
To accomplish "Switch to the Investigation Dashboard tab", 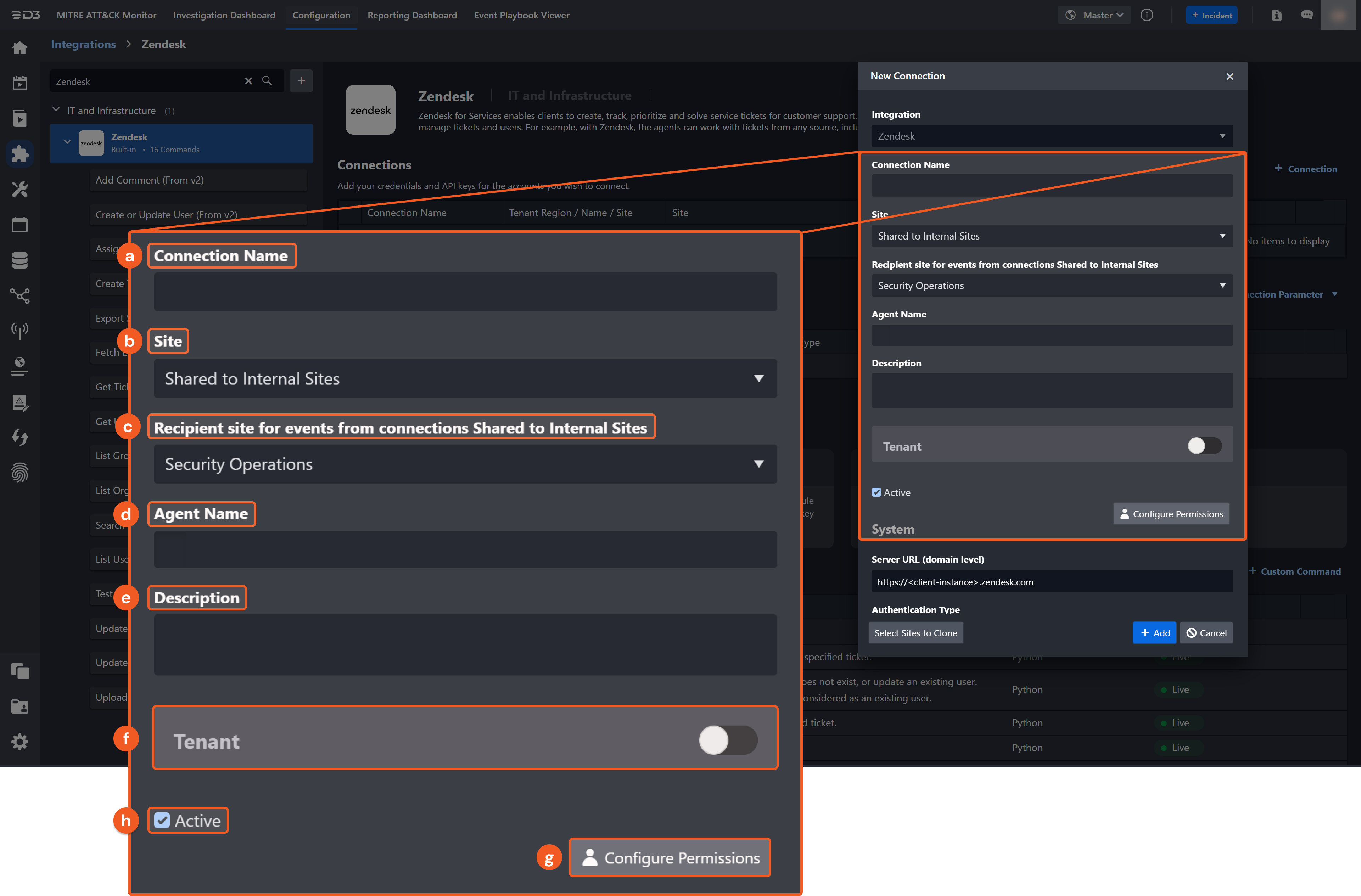I will [x=224, y=16].
